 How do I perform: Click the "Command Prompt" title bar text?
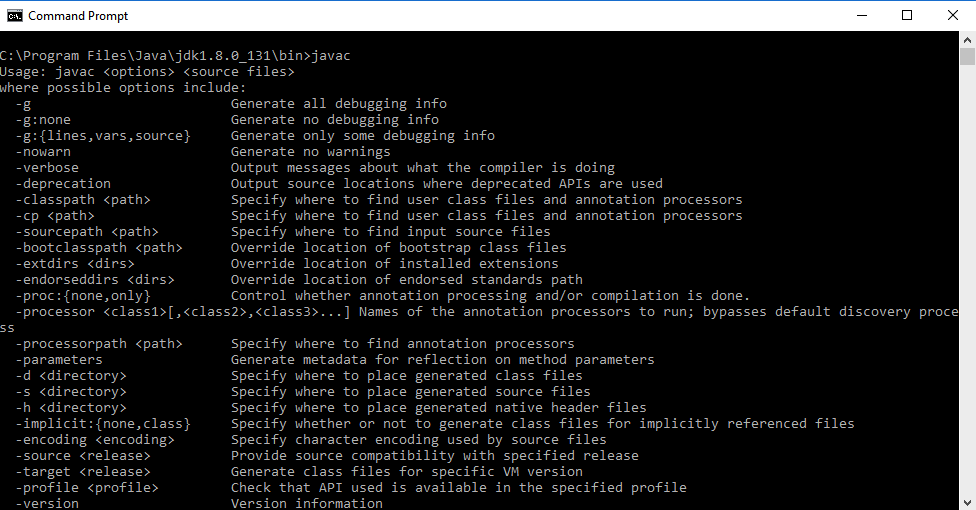78,16
